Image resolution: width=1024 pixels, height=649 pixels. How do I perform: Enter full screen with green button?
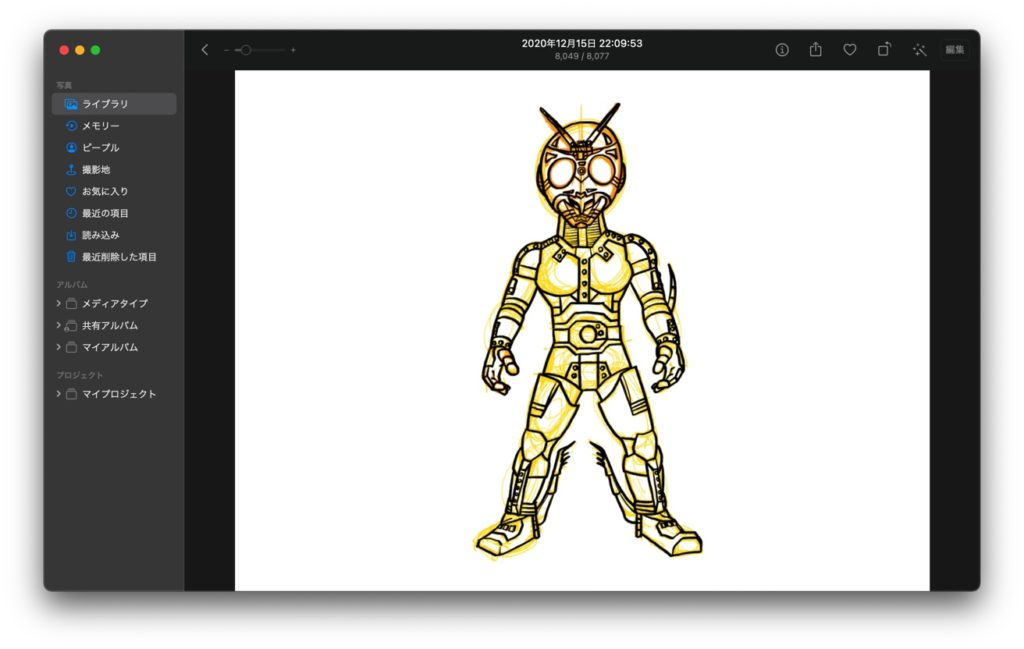tap(95, 50)
